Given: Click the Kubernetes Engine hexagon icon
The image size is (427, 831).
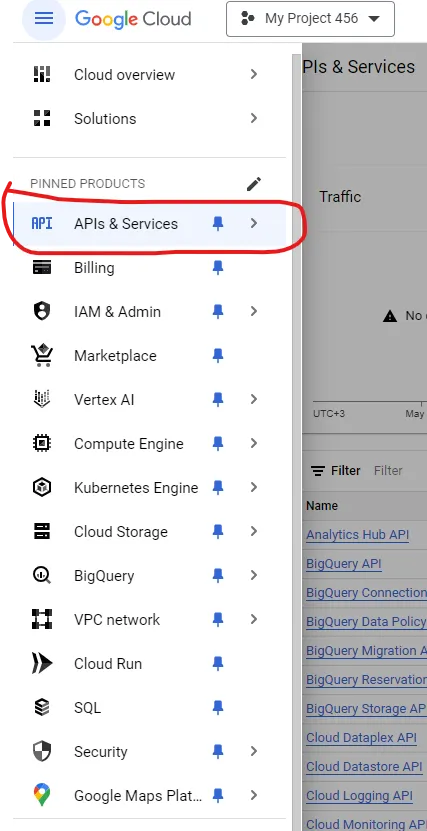Looking at the screenshot, I should coord(42,488).
